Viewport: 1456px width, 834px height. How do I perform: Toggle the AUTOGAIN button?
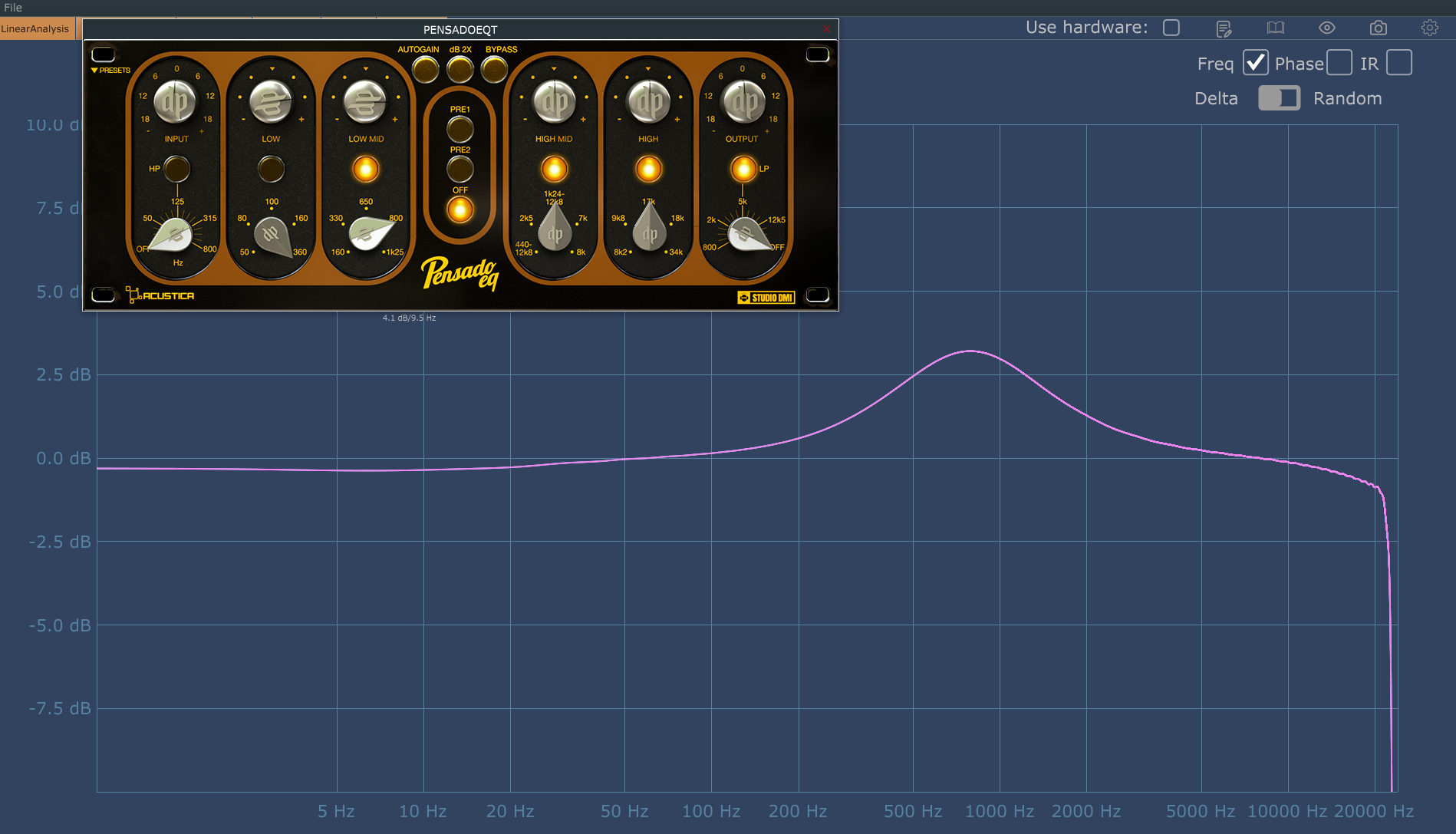click(x=425, y=70)
